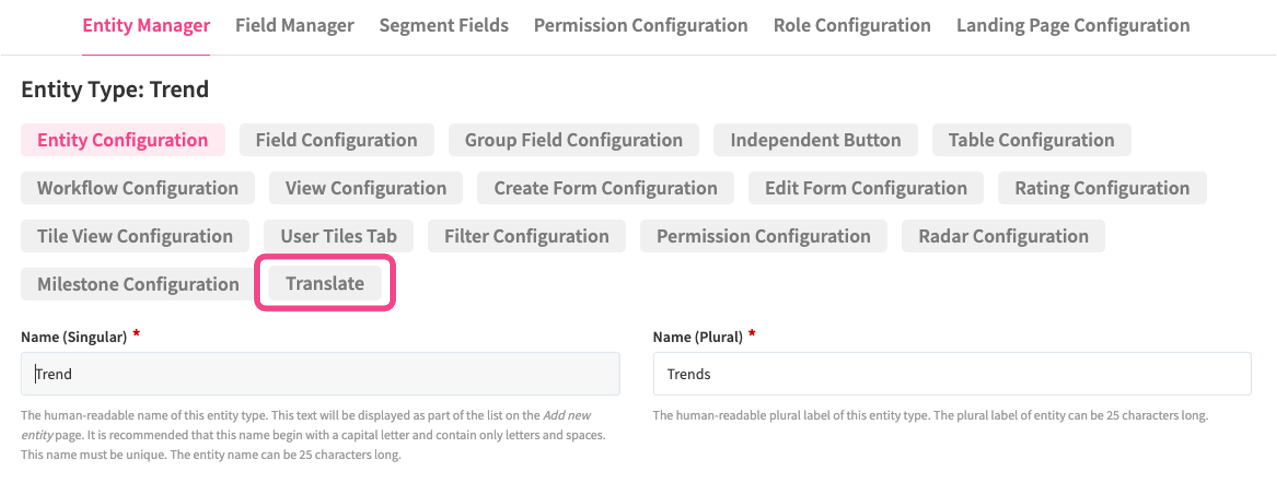The height and width of the screenshot is (481, 1277).
Task: Open Landing Page Configuration tab
Action: [x=1073, y=25]
